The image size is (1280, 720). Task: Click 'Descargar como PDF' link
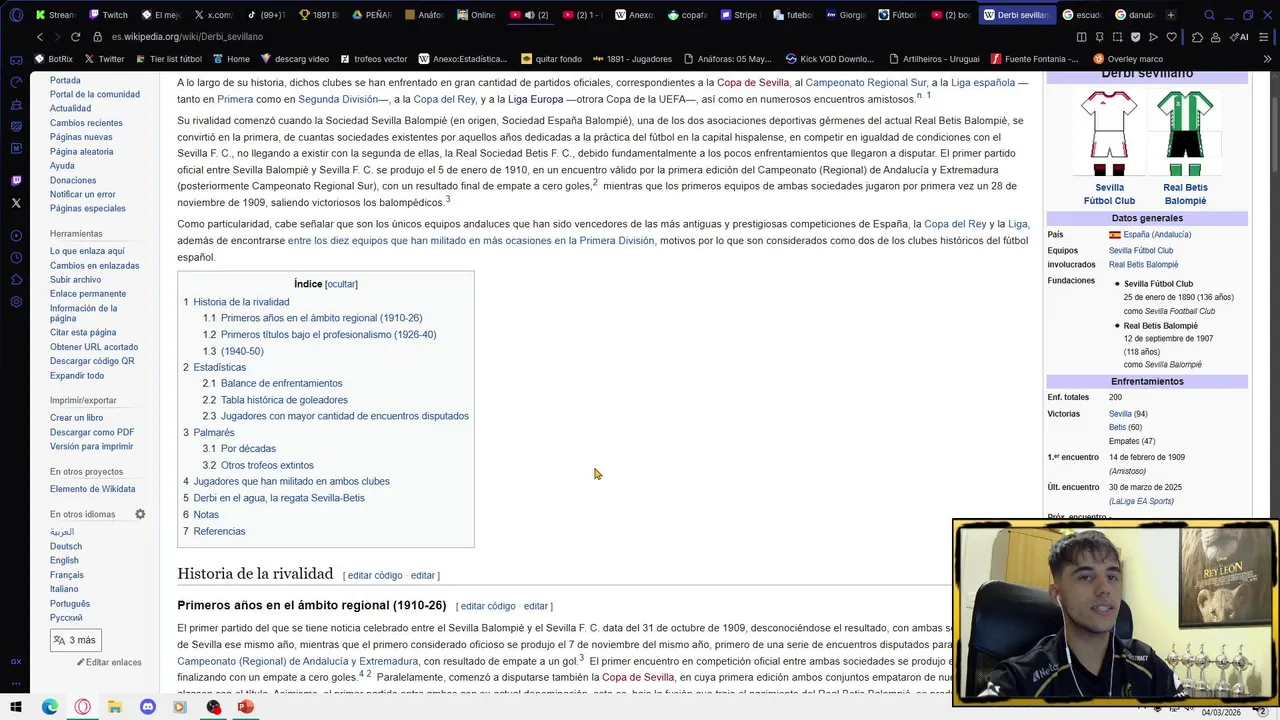(92, 432)
